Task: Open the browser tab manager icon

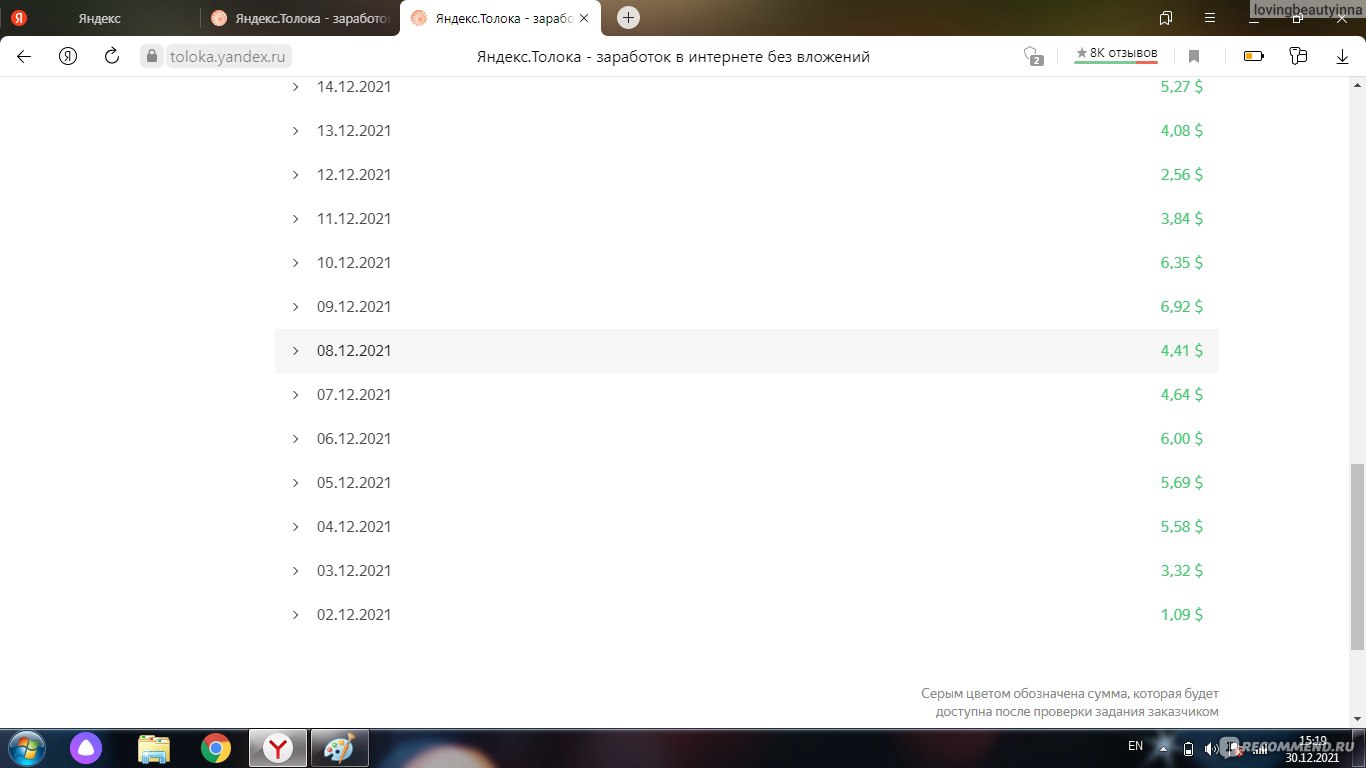Action: (1166, 18)
